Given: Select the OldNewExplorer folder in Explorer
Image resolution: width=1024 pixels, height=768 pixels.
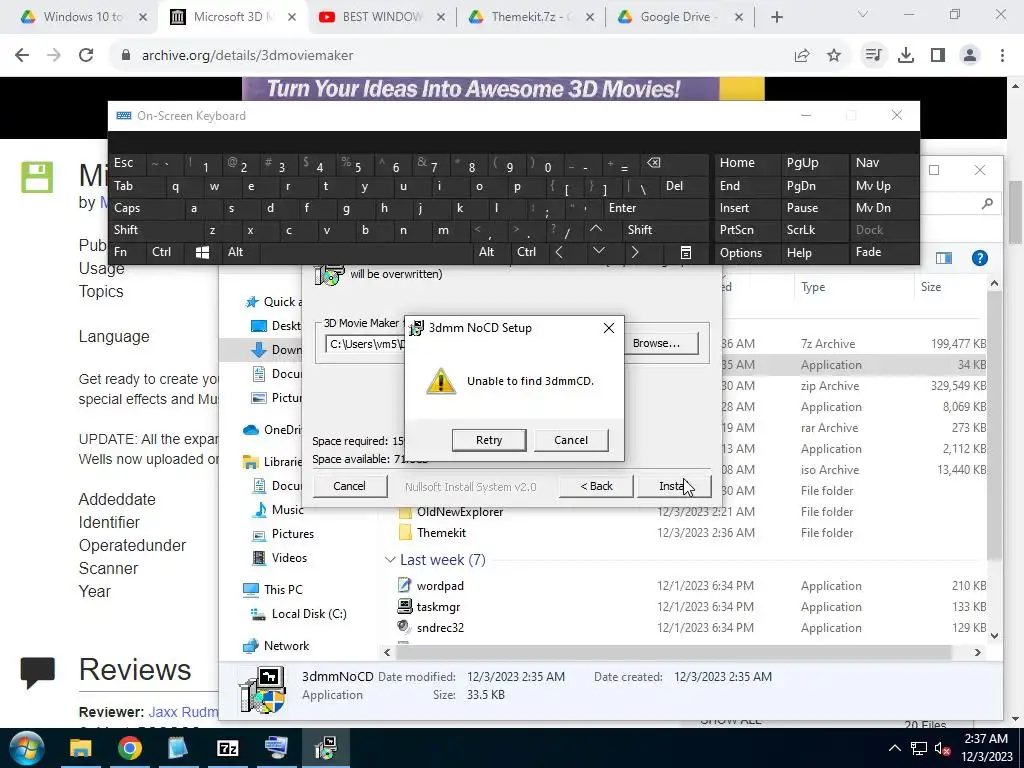Looking at the screenshot, I should (x=460, y=512).
